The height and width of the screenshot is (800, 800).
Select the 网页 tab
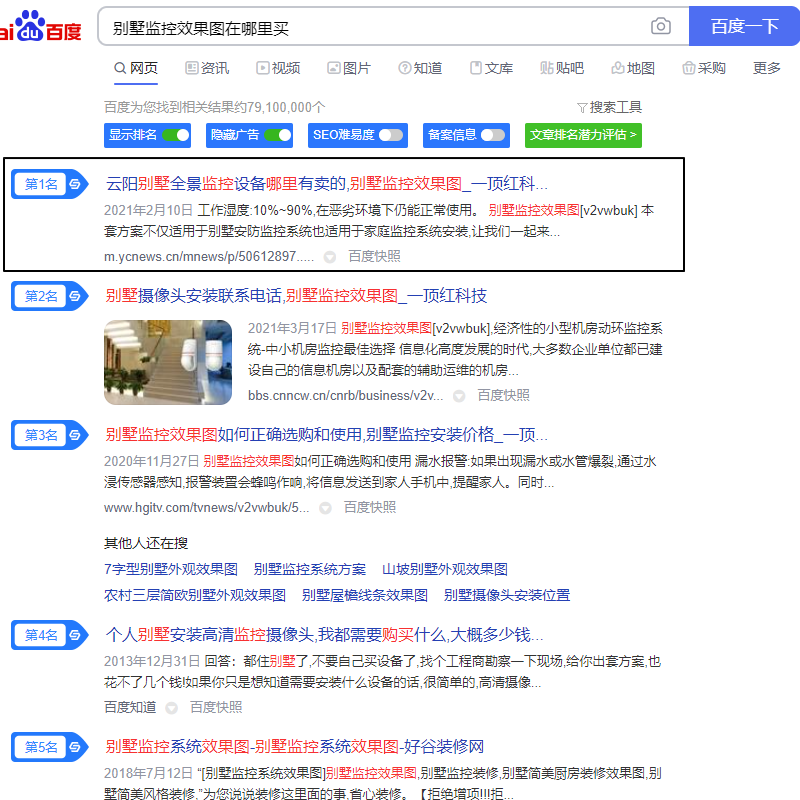136,68
